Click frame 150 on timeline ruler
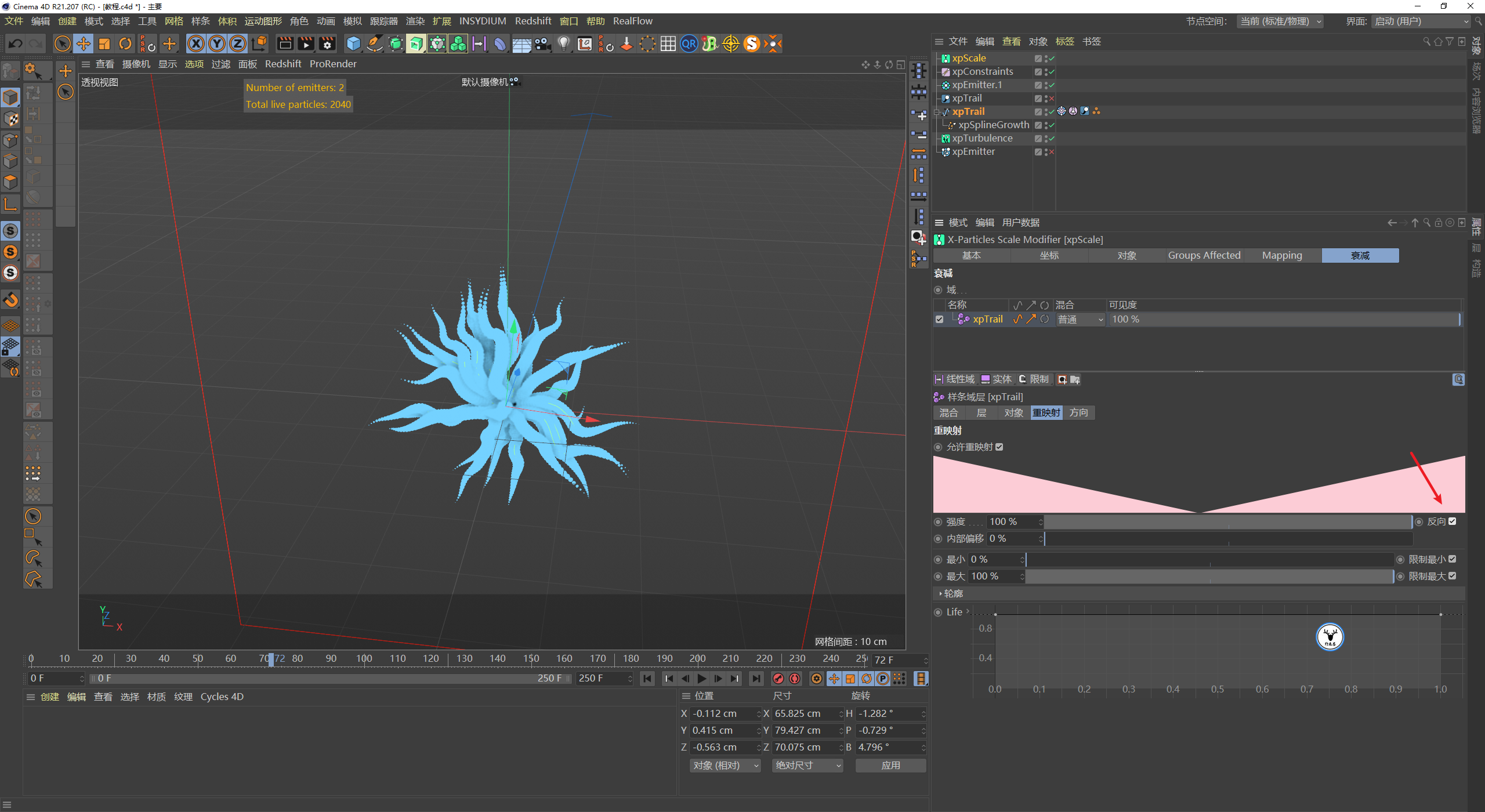1485x812 pixels. click(530, 658)
